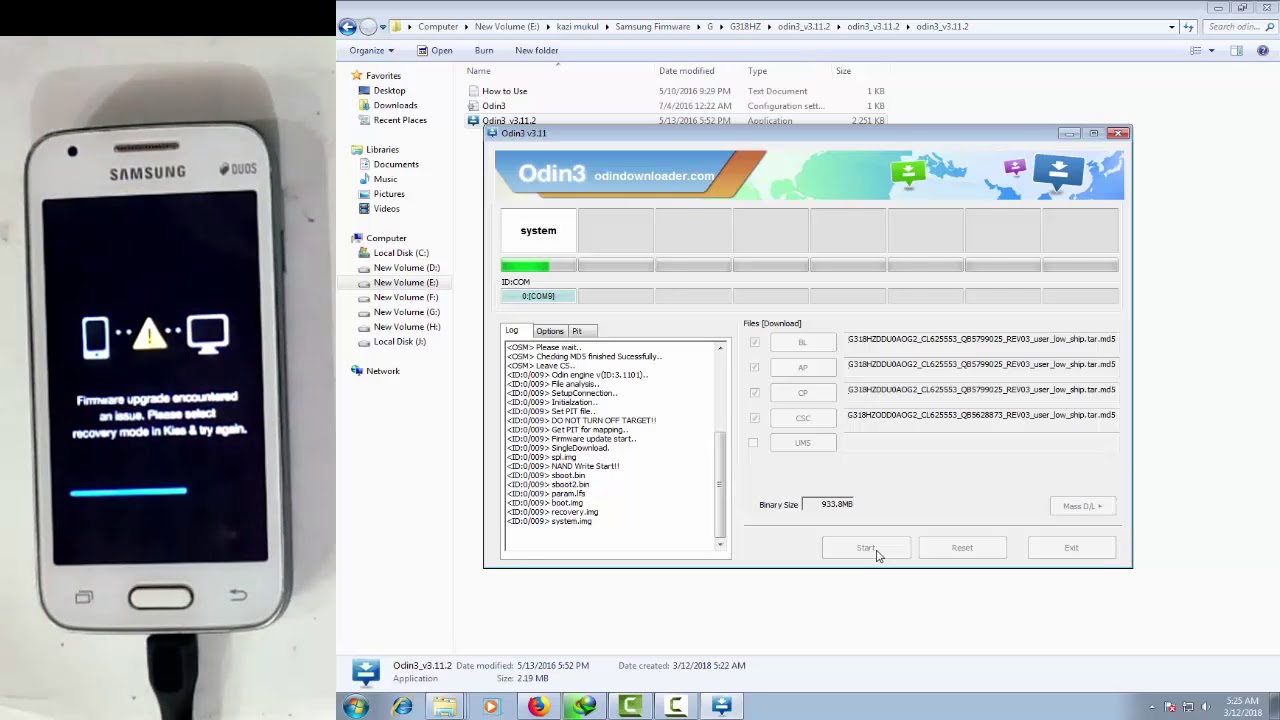Enable the UMS file checkbox

point(754,443)
